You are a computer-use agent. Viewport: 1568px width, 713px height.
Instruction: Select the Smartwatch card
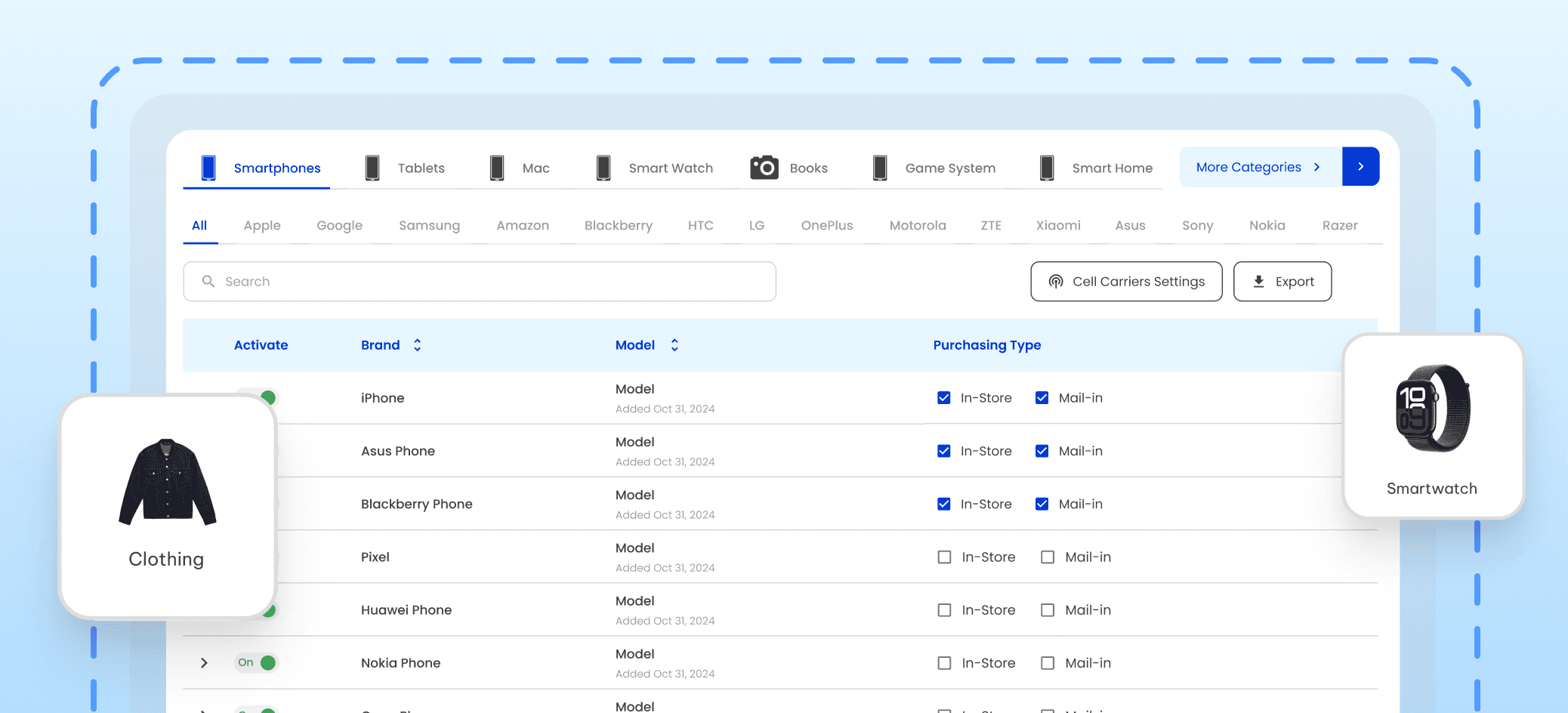pos(1433,427)
